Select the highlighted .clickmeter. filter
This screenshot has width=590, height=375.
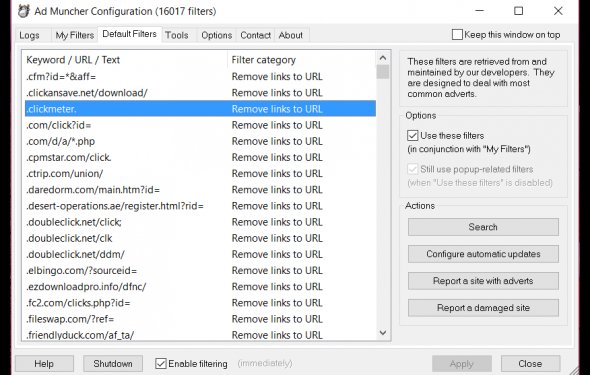200,109
